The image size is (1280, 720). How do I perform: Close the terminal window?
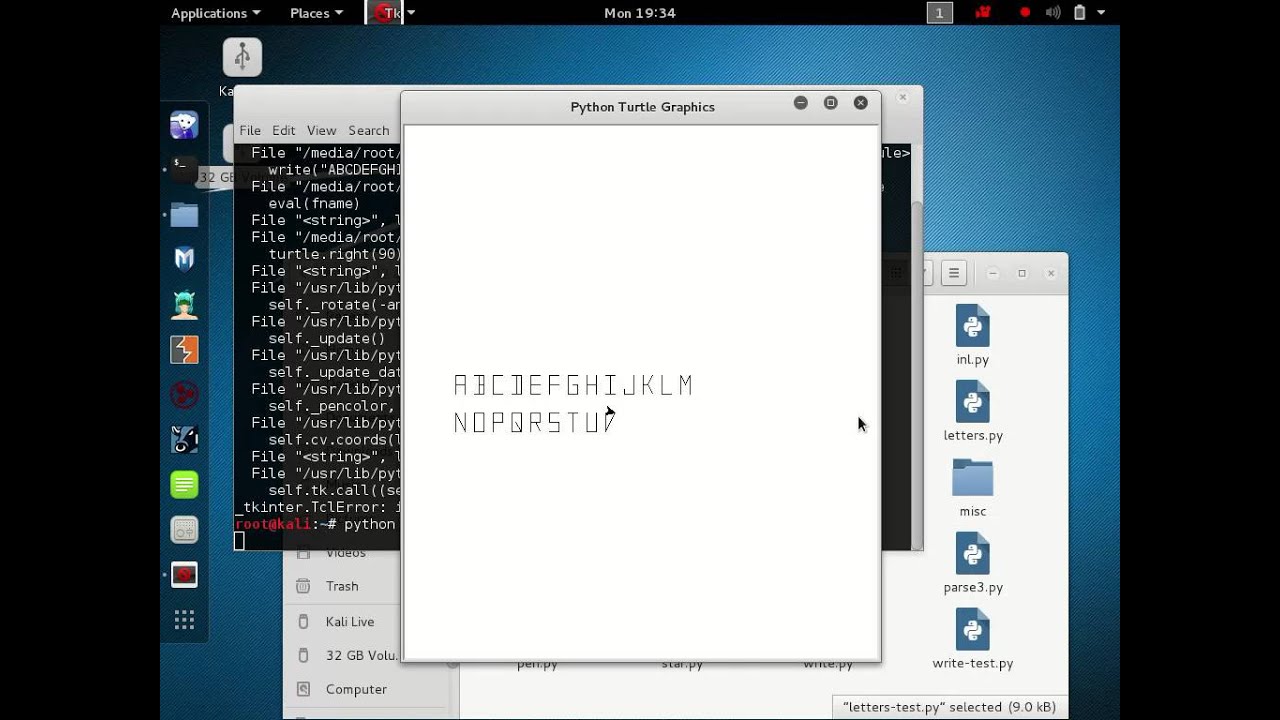(903, 97)
